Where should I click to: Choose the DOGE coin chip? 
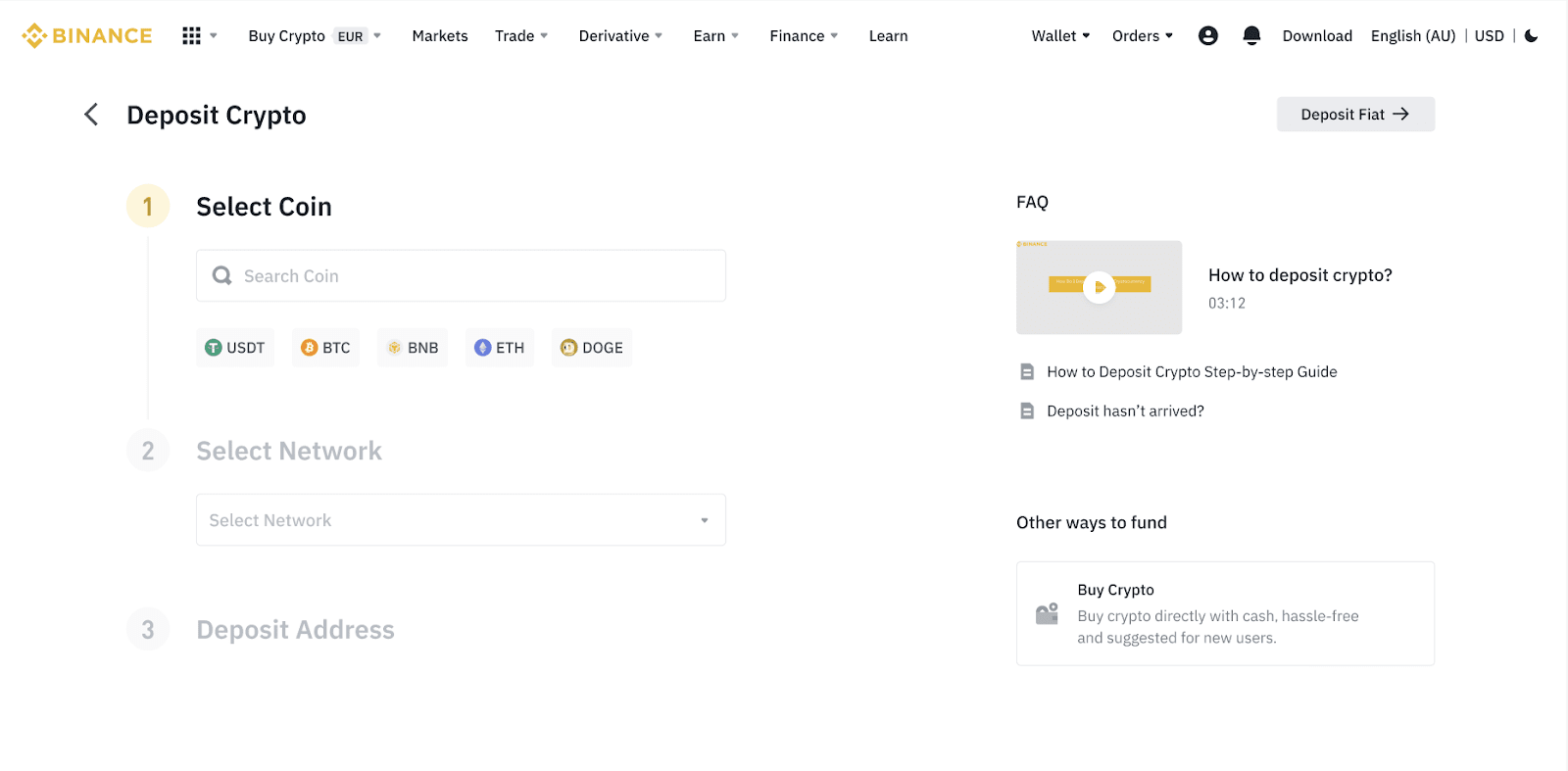592,348
